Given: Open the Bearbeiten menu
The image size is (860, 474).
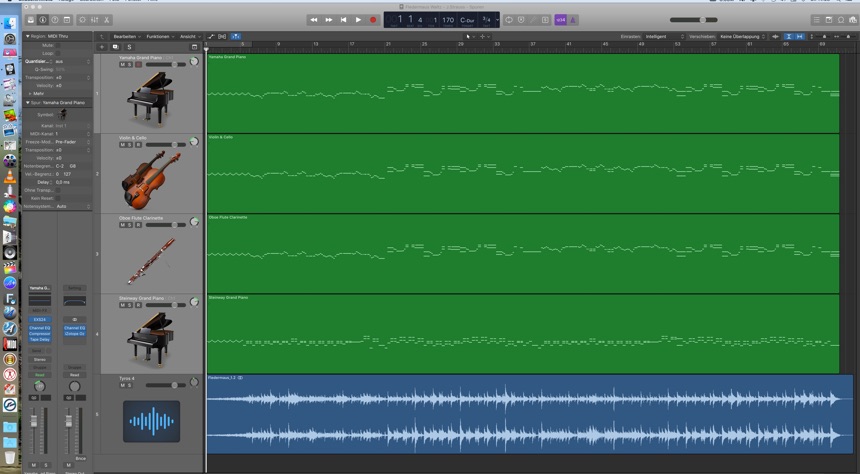Looking at the screenshot, I should click(127, 36).
